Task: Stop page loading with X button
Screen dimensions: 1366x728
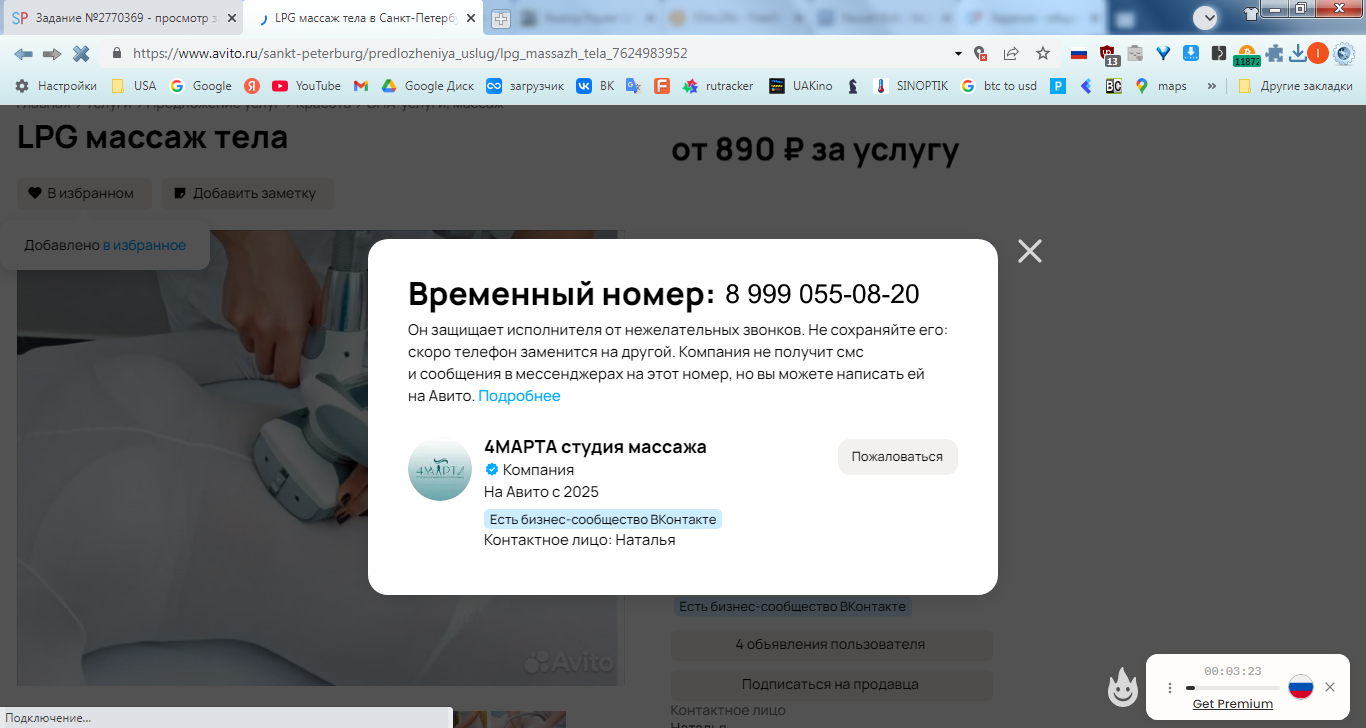Action: (x=81, y=53)
